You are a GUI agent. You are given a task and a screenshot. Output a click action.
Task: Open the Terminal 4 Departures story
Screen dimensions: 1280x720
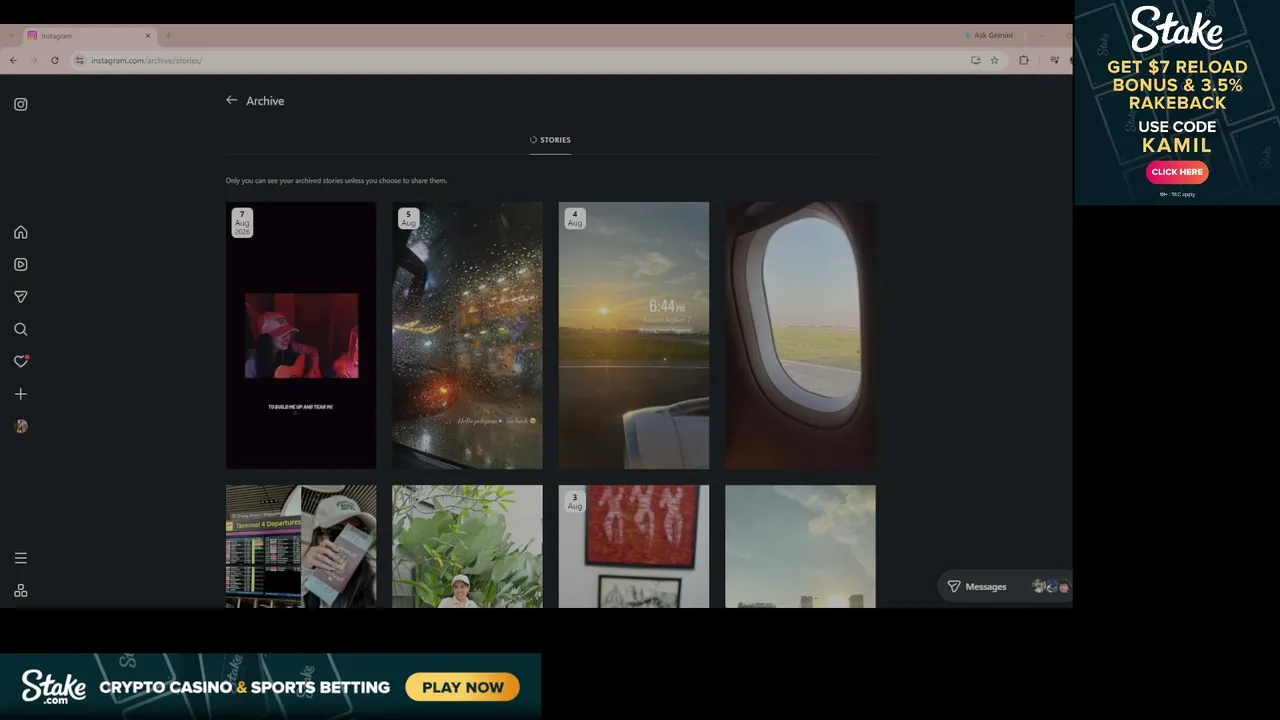click(x=301, y=546)
